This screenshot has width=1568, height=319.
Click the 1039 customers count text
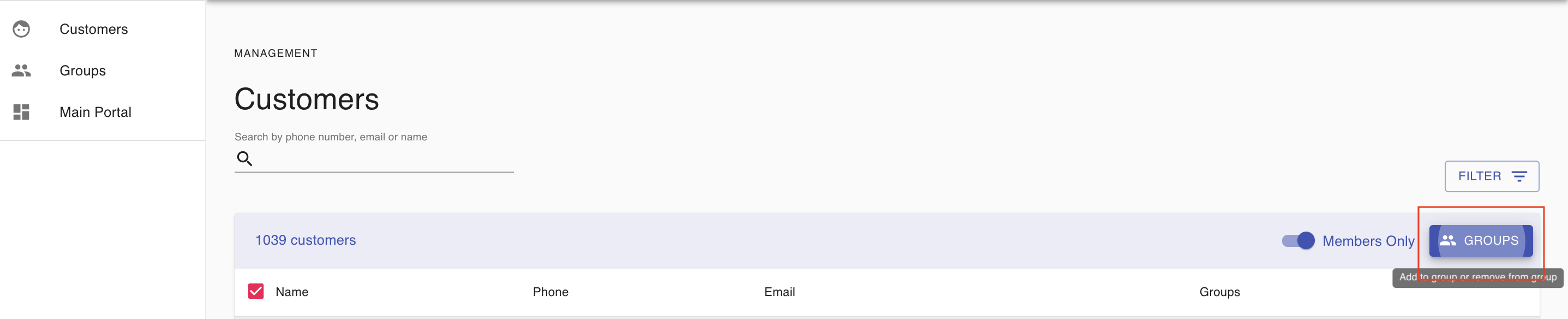coord(306,240)
